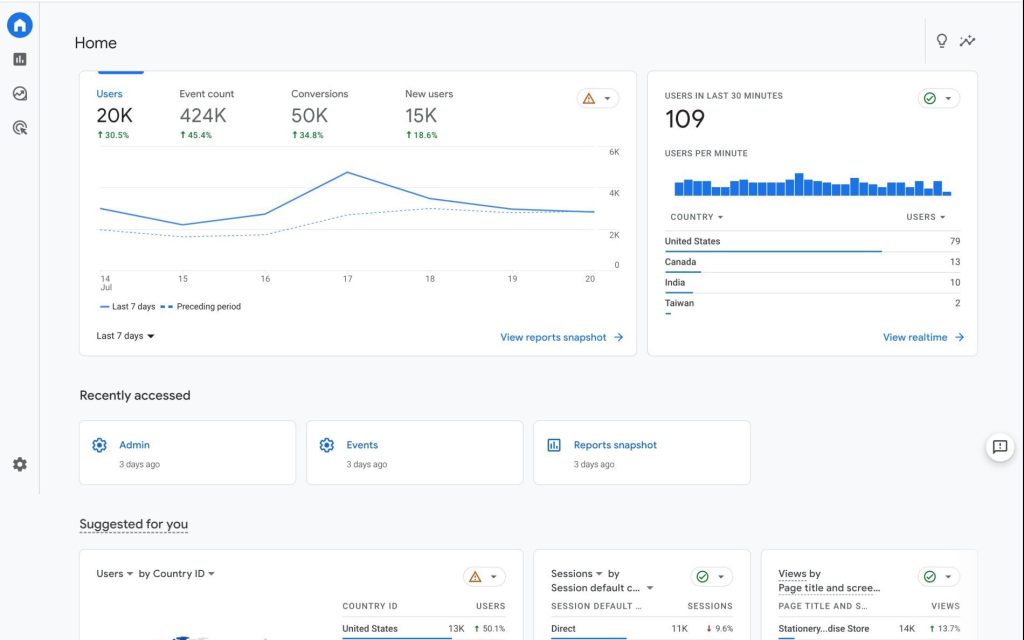Image resolution: width=1024 pixels, height=640 pixels.
Task: Click arrow beside View reports snapshot
Action: click(618, 338)
